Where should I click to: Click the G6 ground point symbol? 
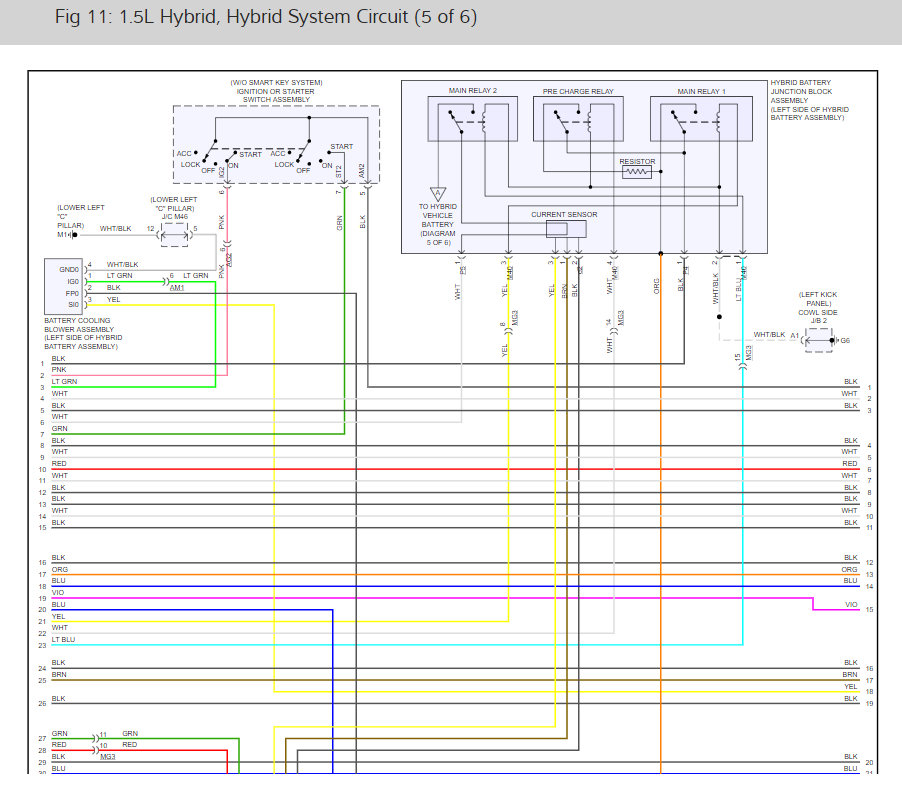[x=831, y=341]
